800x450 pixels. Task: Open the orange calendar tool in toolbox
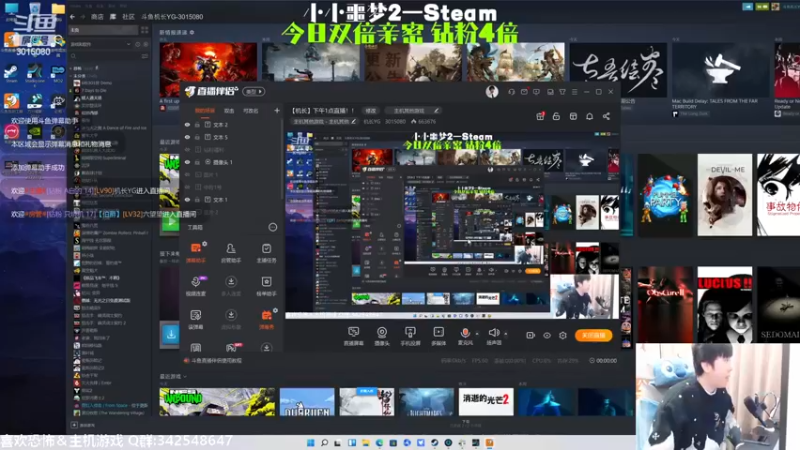[266, 319]
